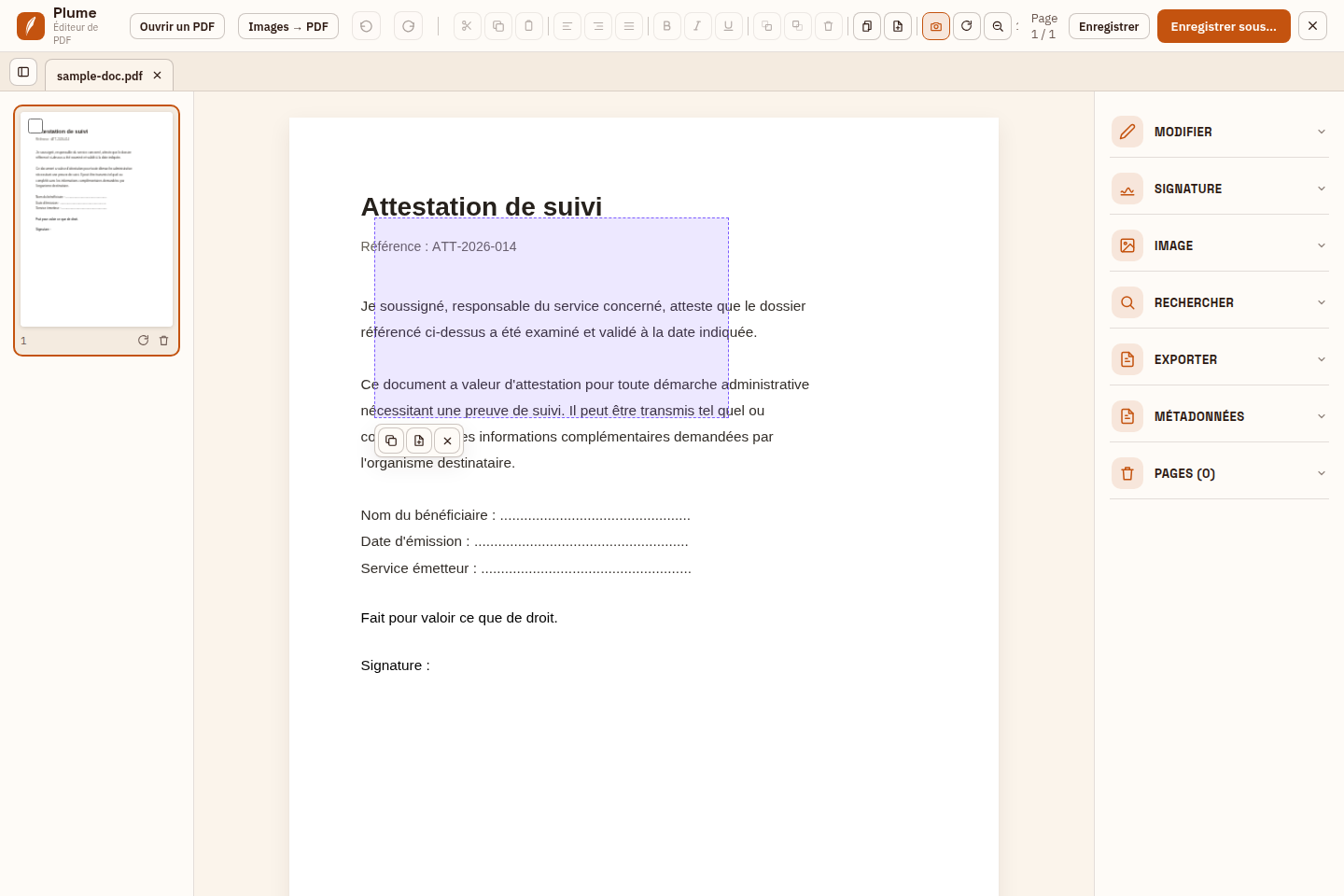Click Images → PDF button
The image size is (1344, 896).
click(288, 26)
